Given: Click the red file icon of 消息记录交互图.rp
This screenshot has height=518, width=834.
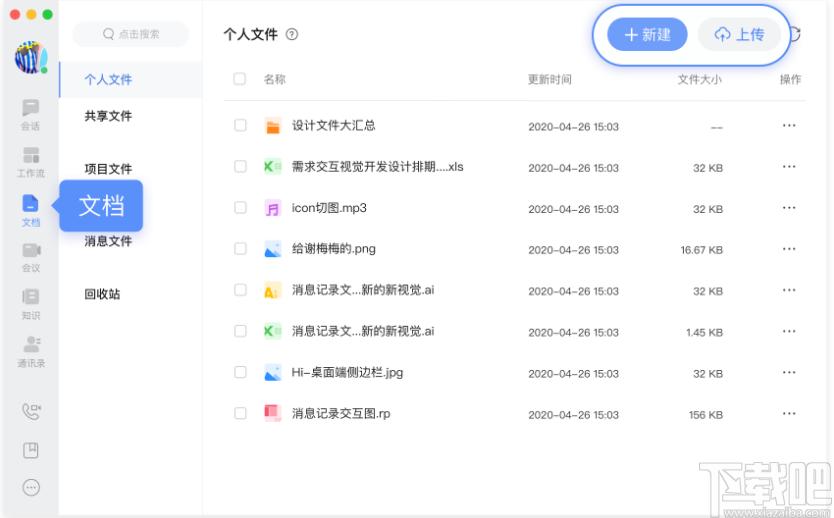Looking at the screenshot, I should coord(272,413).
